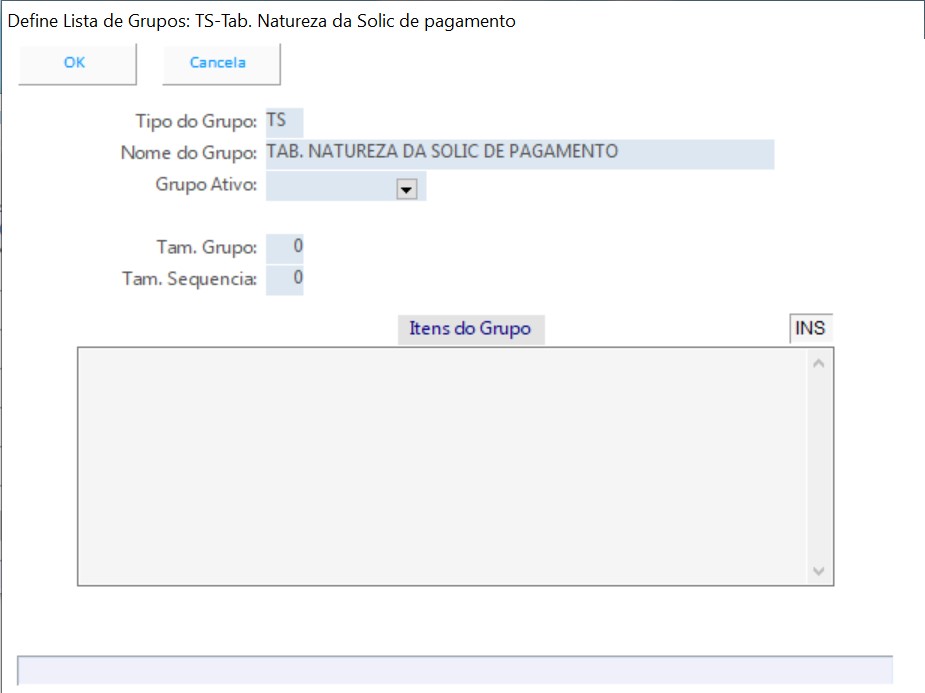Click inside the Grupo Ativo combo box field
Viewport: 925px width, 693px height.
[x=330, y=187]
